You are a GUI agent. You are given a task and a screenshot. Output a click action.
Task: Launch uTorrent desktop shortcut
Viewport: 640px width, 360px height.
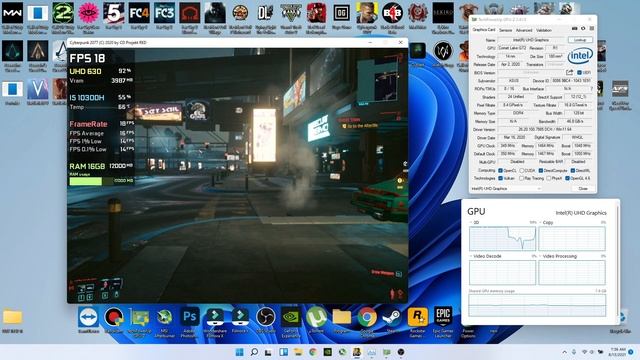(316, 318)
